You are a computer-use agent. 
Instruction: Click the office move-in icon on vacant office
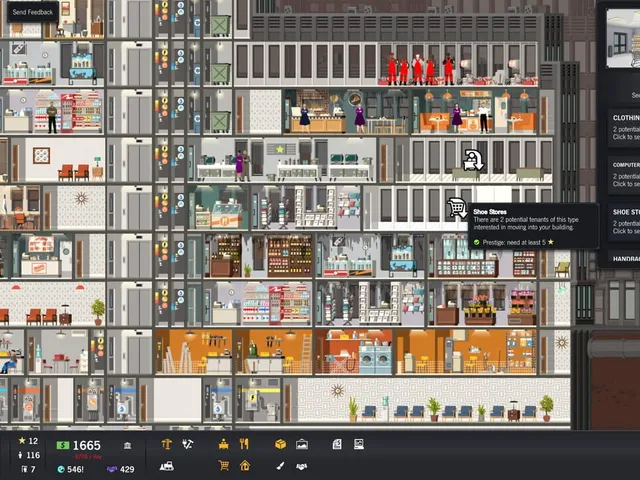coord(473,160)
